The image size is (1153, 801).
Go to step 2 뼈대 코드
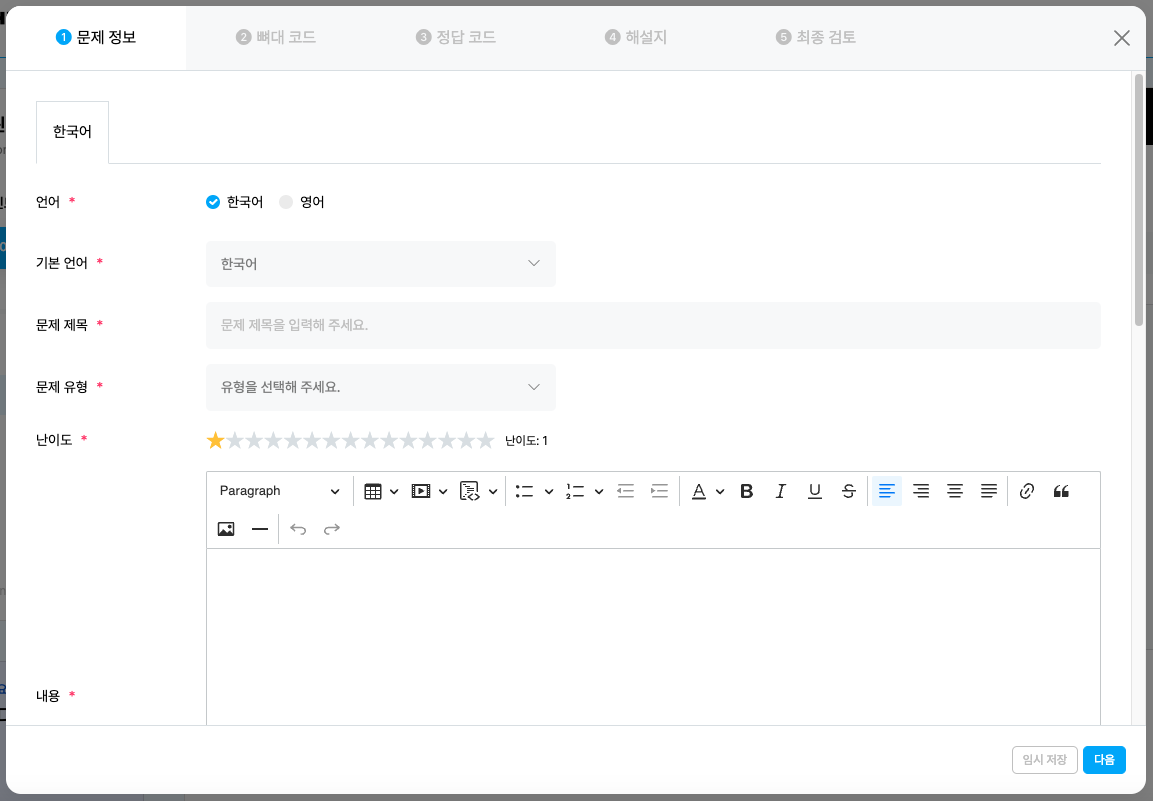[x=276, y=38]
